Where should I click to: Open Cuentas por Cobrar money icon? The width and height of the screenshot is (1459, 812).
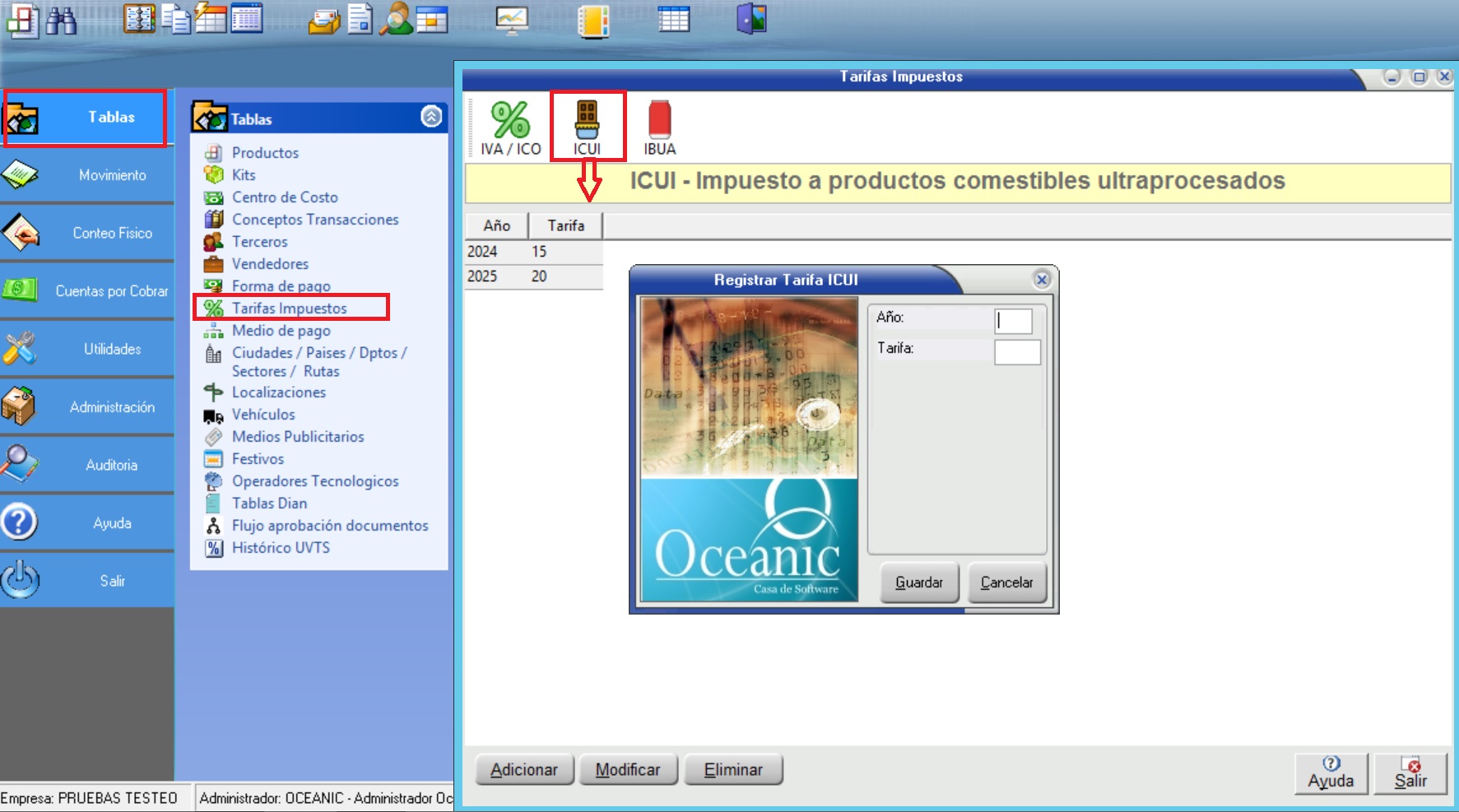[x=21, y=290]
